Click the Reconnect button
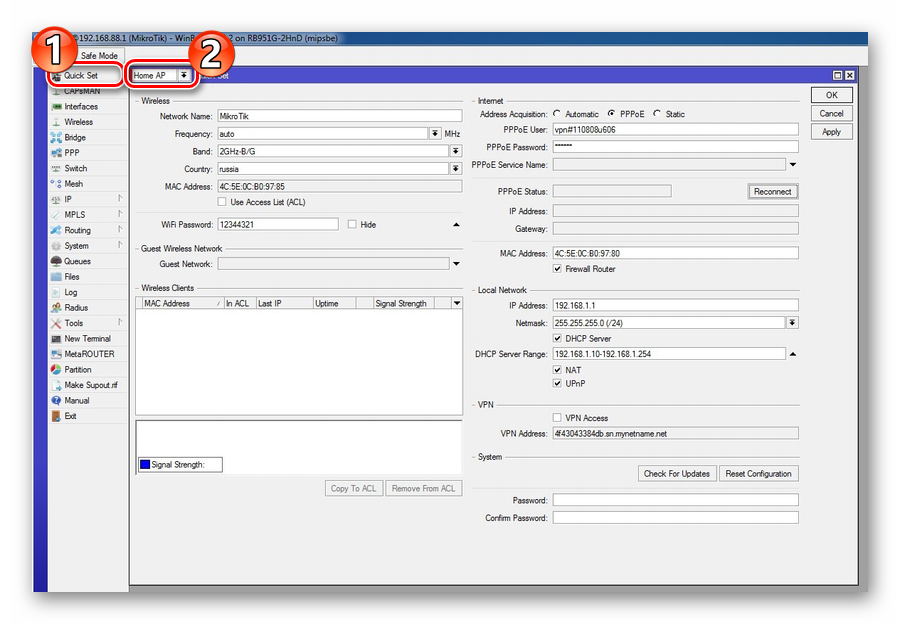This screenshot has width=900, height=624. [x=772, y=191]
